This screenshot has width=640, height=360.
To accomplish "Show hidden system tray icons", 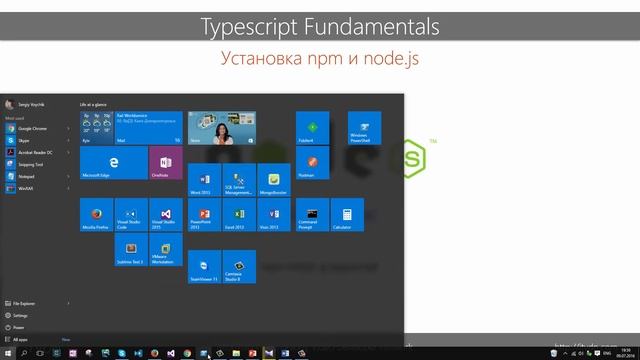I will (565, 353).
